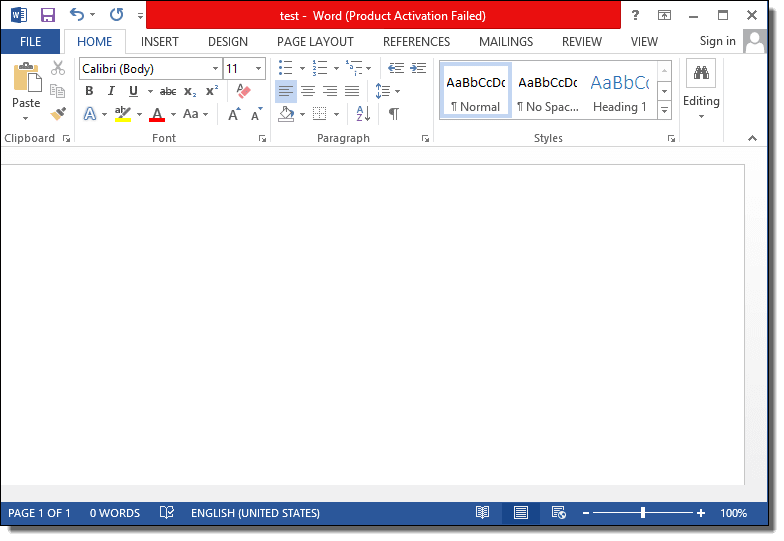The height and width of the screenshot is (541, 784).
Task: Apply the Normal style
Action: point(476,90)
